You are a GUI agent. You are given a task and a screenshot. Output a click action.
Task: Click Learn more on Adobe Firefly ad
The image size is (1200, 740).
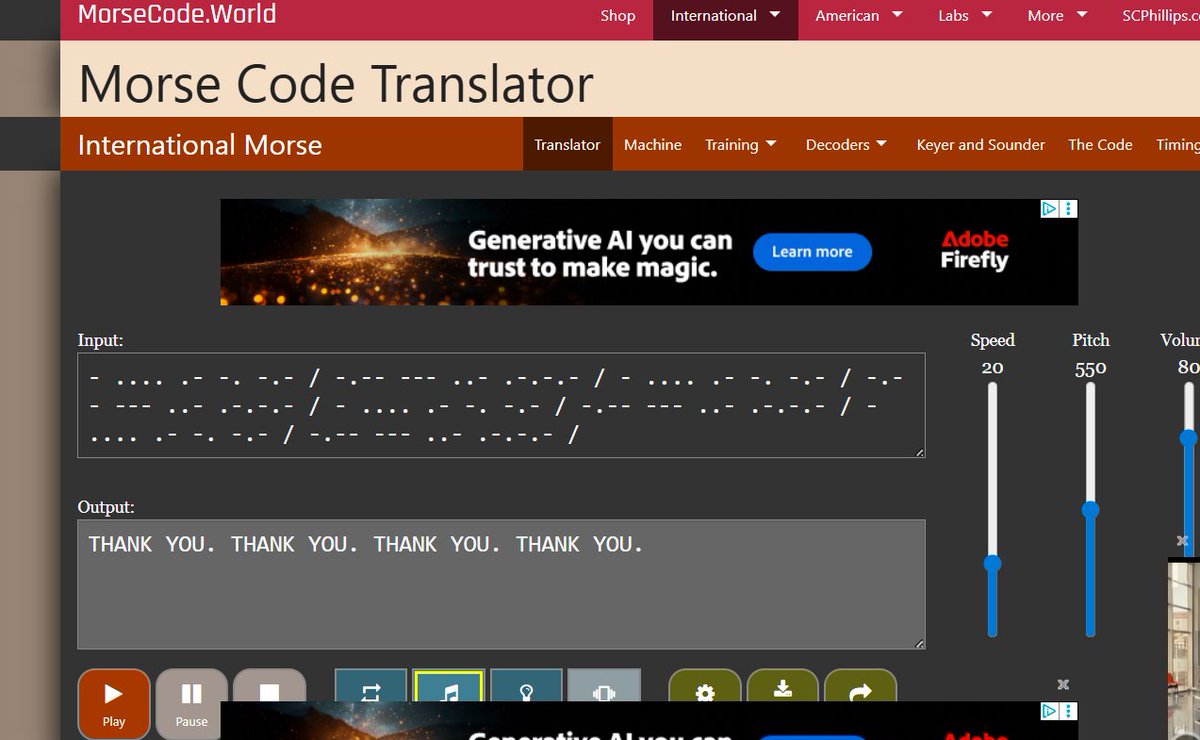(x=812, y=252)
